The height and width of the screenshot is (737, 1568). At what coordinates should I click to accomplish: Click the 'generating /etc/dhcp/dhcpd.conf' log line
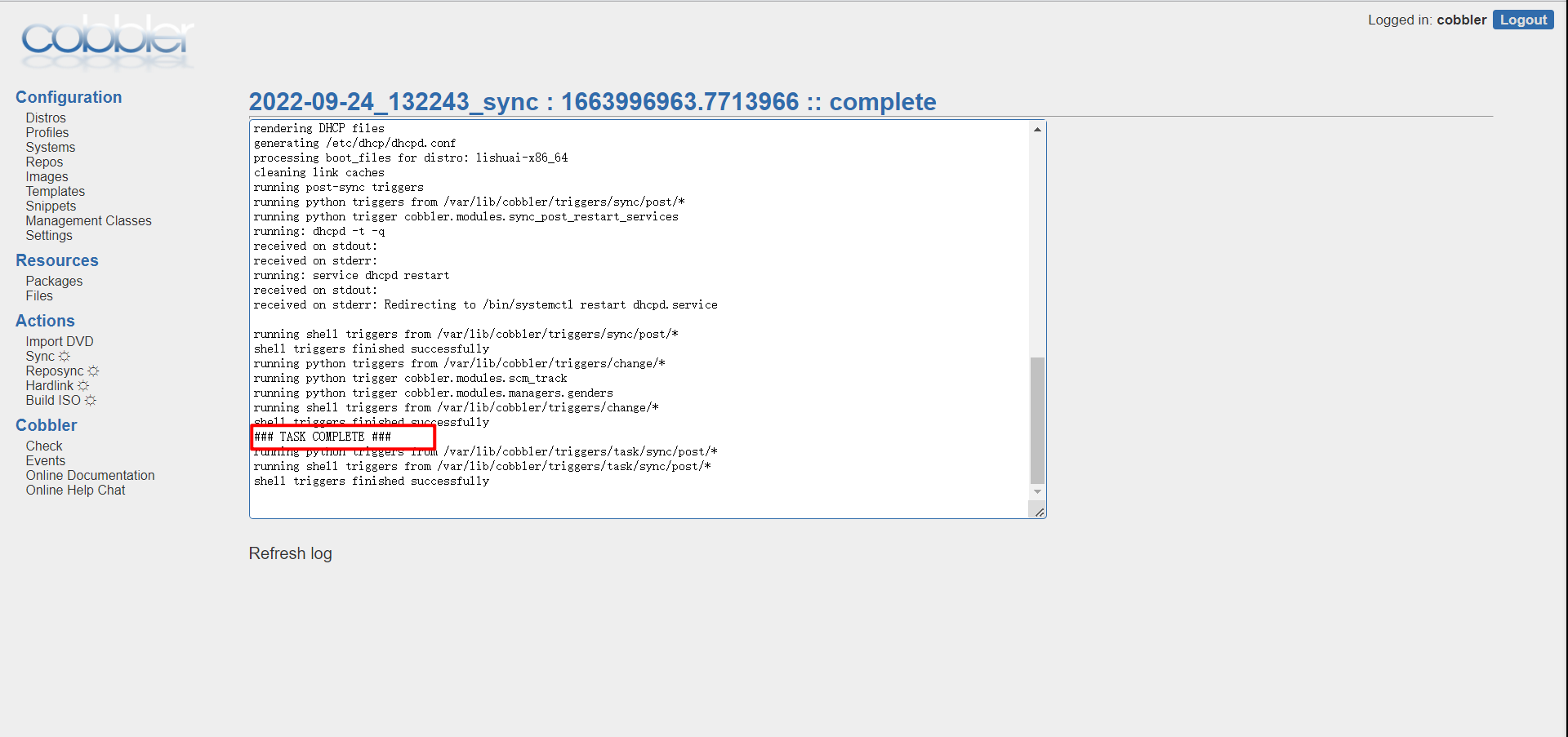(x=354, y=143)
